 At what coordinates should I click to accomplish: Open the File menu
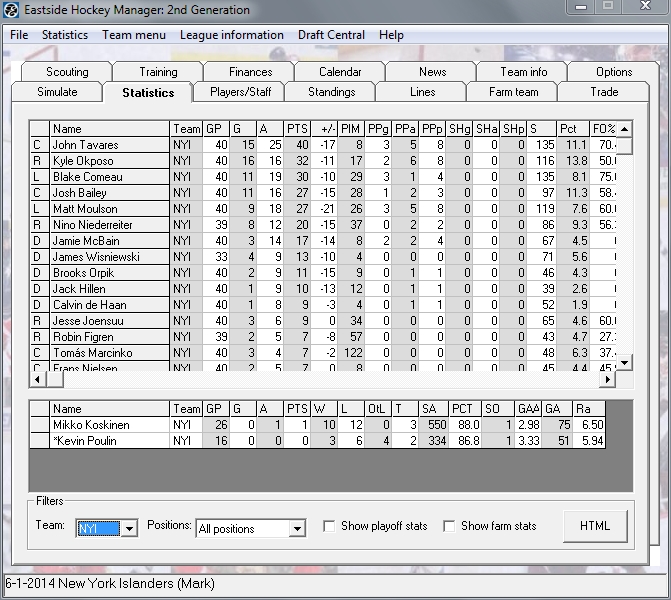pyautogui.click(x=19, y=35)
